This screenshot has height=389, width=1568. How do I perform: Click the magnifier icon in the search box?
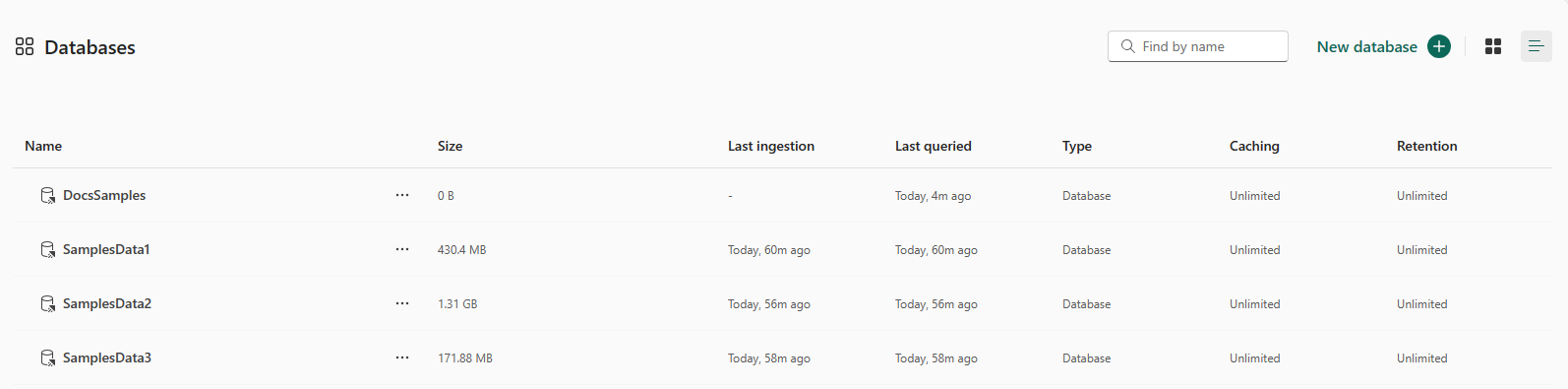(1128, 46)
